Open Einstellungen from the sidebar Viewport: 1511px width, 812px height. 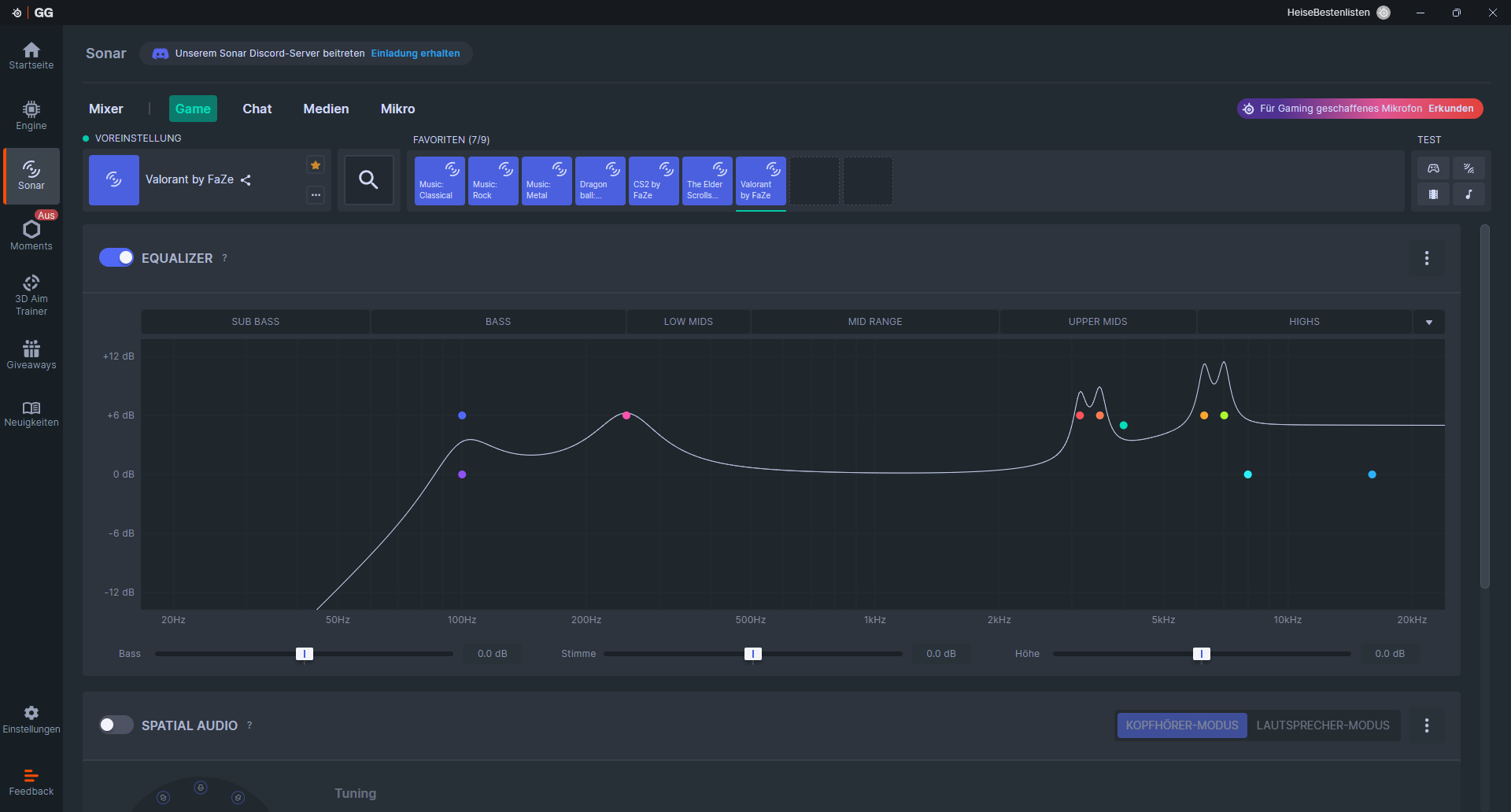pos(31,719)
